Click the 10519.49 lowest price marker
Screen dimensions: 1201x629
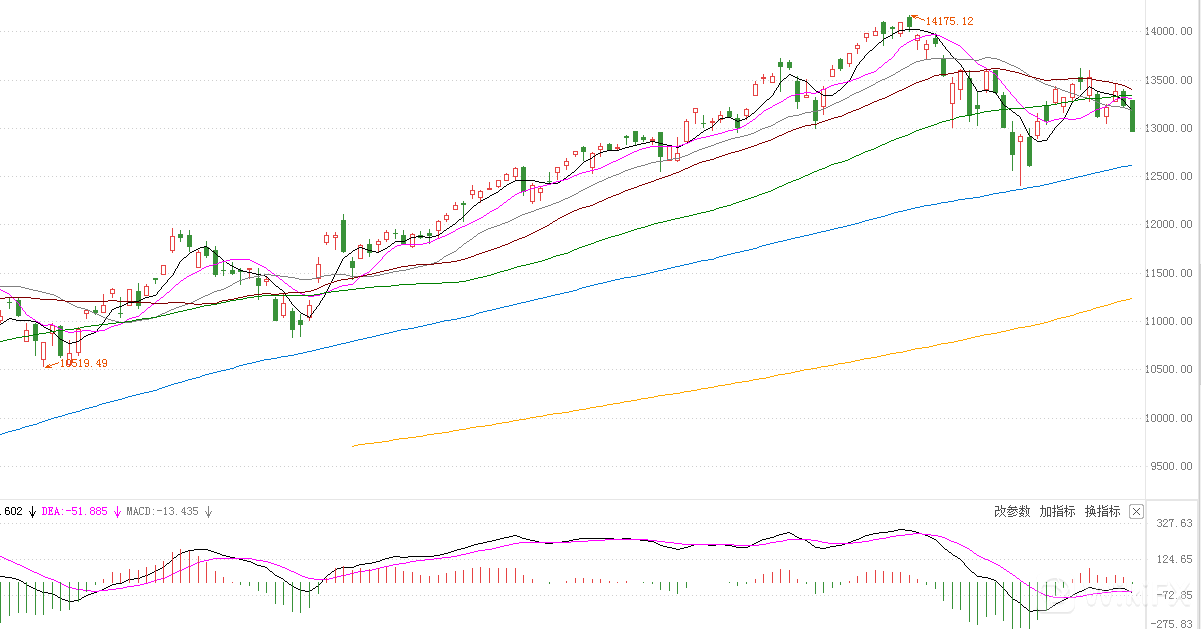tap(83, 364)
